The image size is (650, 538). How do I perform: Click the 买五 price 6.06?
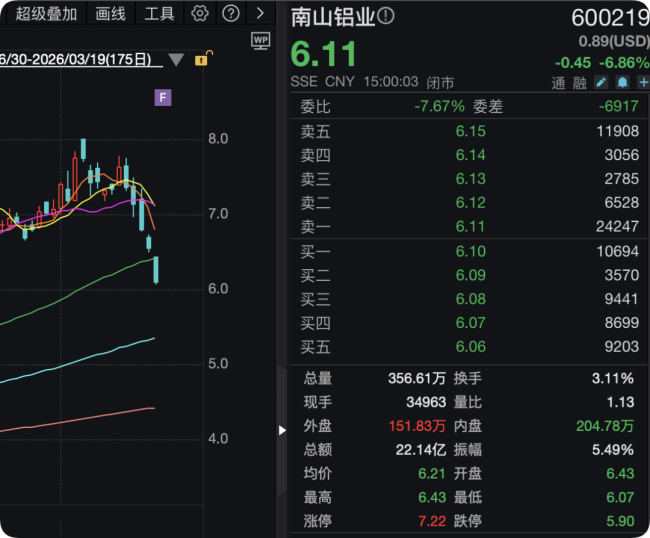(x=471, y=347)
